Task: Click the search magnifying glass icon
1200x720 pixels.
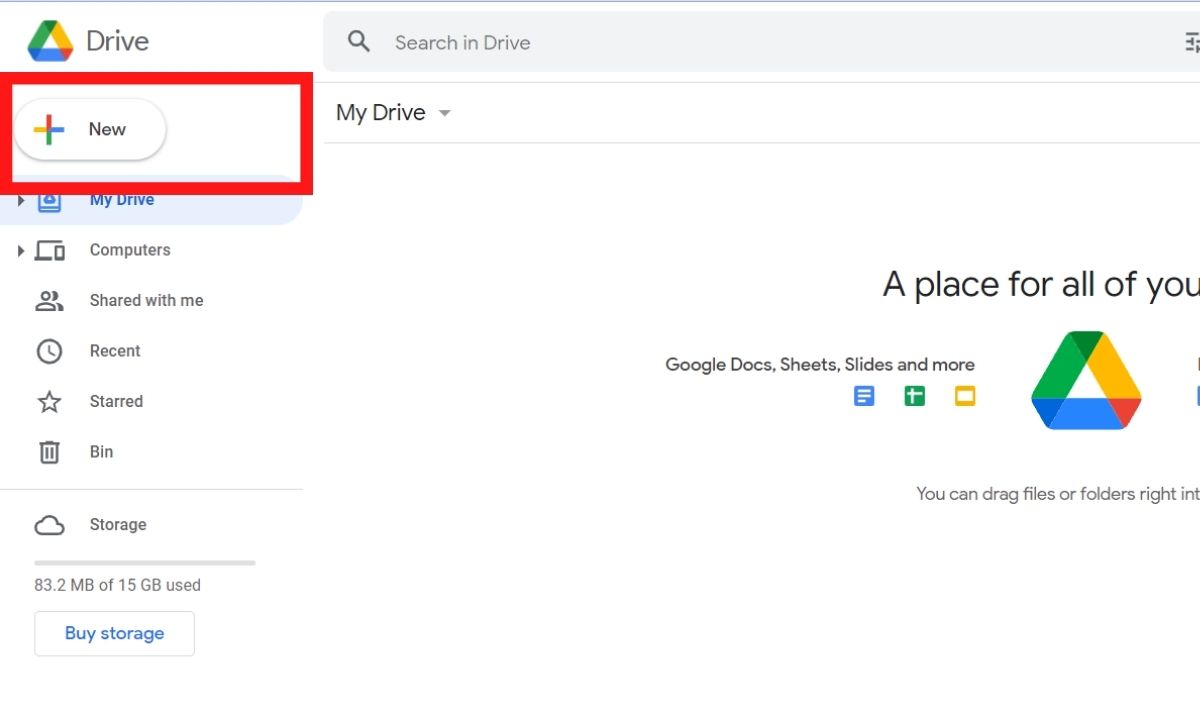Action: point(358,42)
